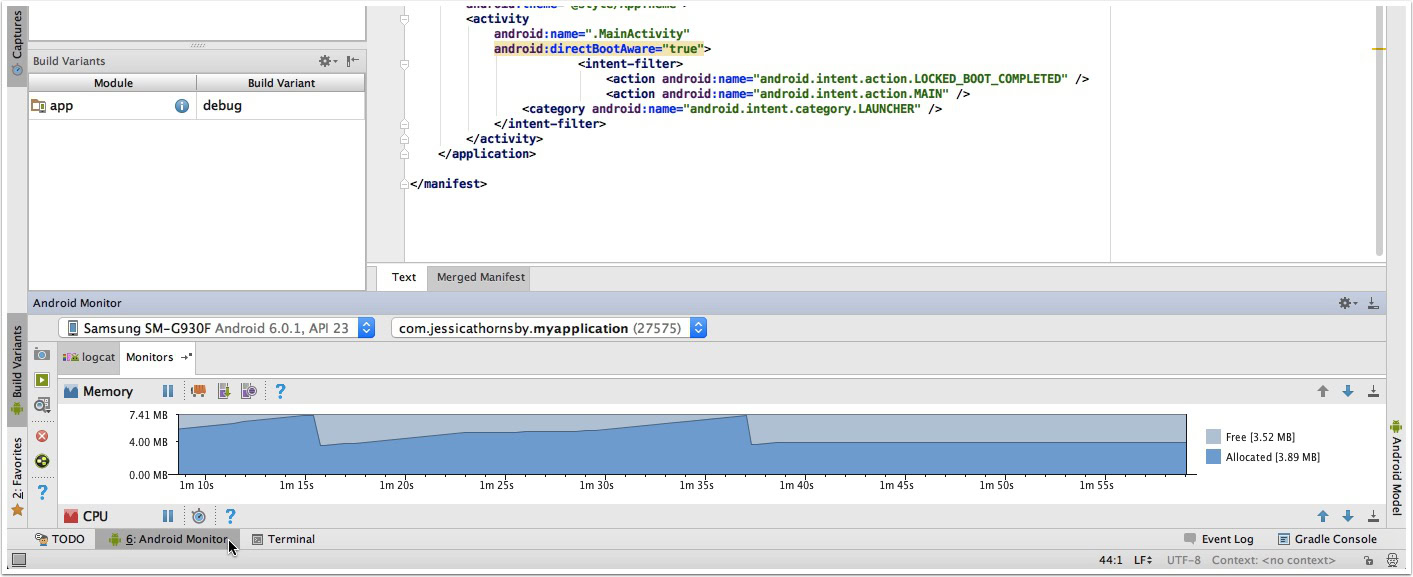
Task: Take a device screenshot with the camera icon
Action: click(41, 356)
